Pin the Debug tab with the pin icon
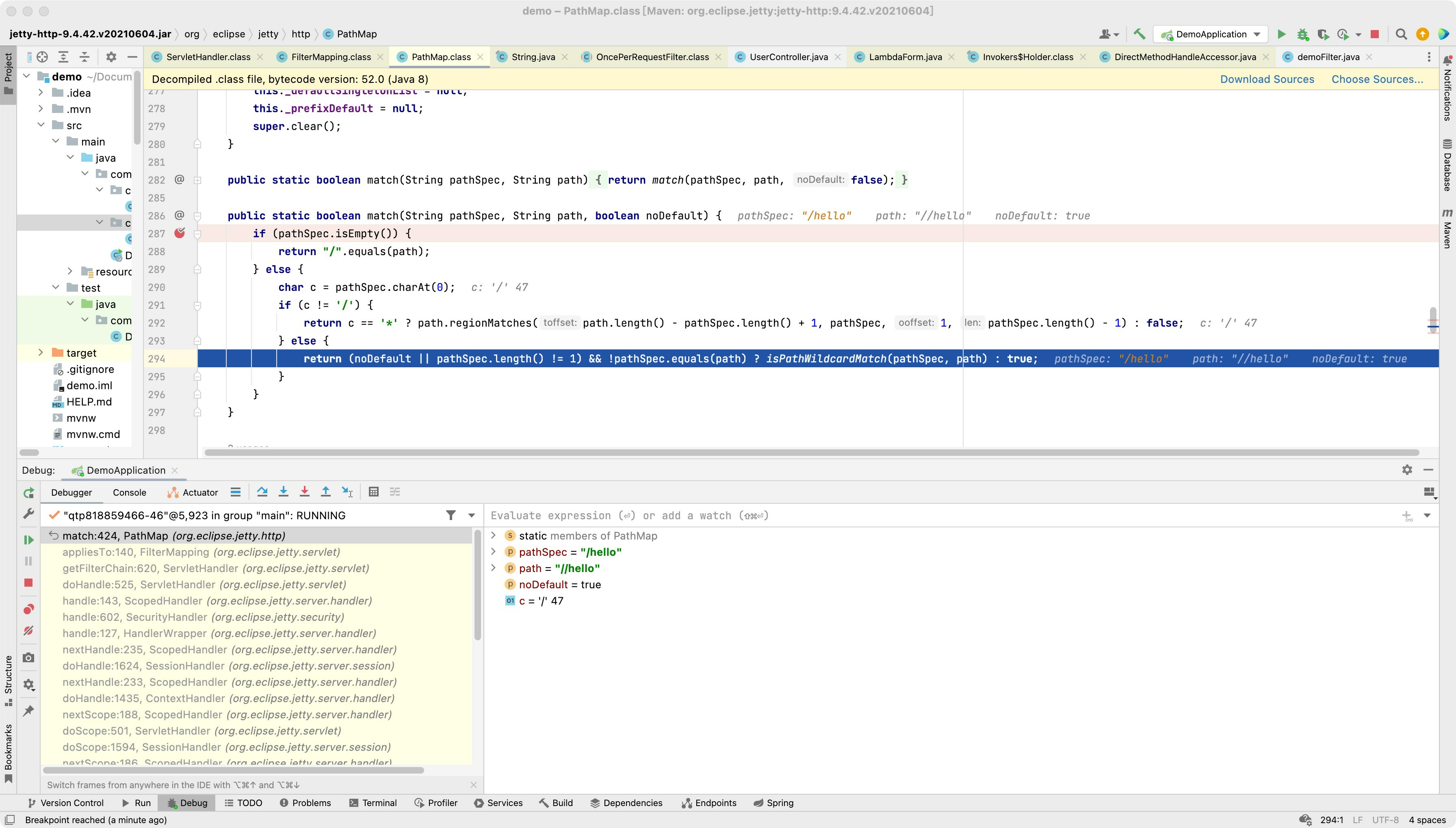The height and width of the screenshot is (828, 1456). (x=28, y=710)
